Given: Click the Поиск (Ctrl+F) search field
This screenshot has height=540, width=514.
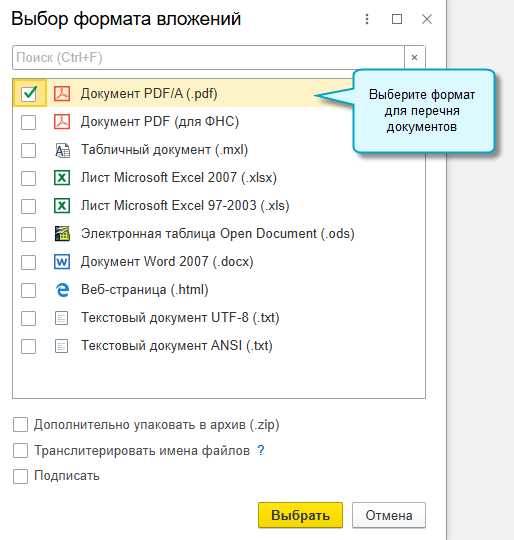Looking at the screenshot, I should [x=208, y=58].
